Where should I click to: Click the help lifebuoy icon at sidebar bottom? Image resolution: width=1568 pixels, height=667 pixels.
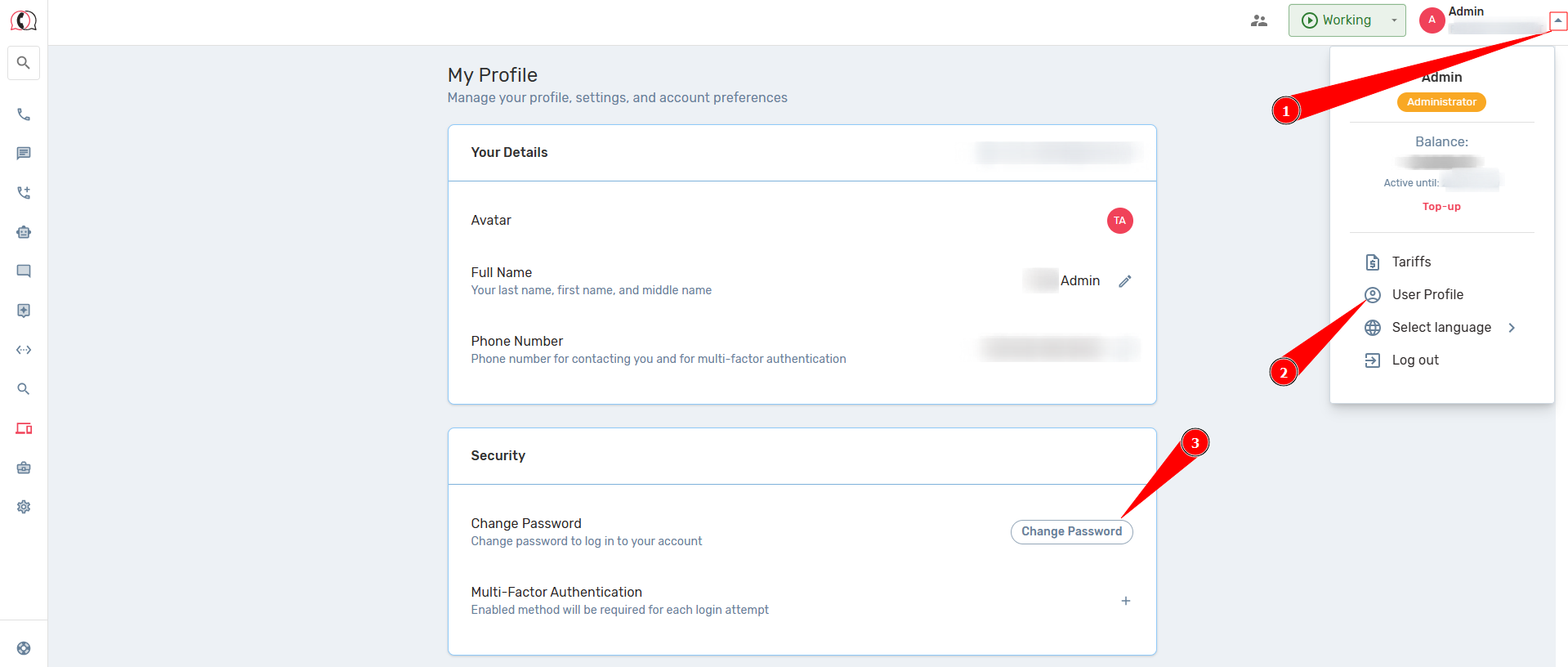click(x=24, y=648)
